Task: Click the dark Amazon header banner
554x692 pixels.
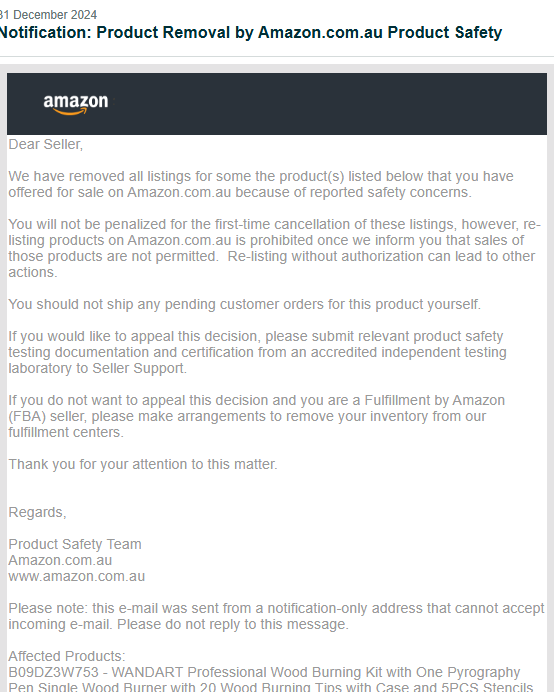Action: pyautogui.click(x=277, y=104)
